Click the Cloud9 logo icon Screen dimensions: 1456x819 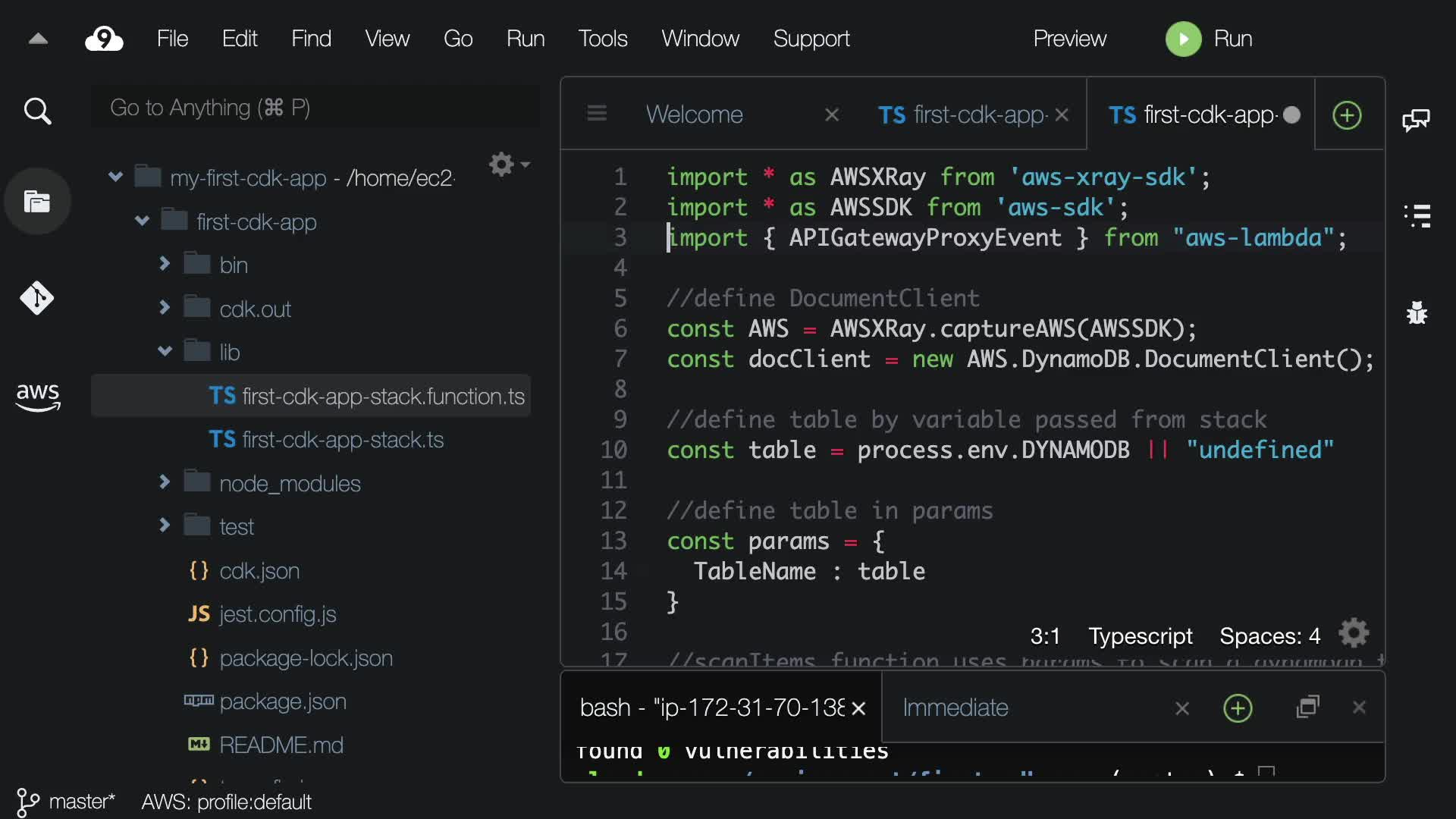coord(104,39)
